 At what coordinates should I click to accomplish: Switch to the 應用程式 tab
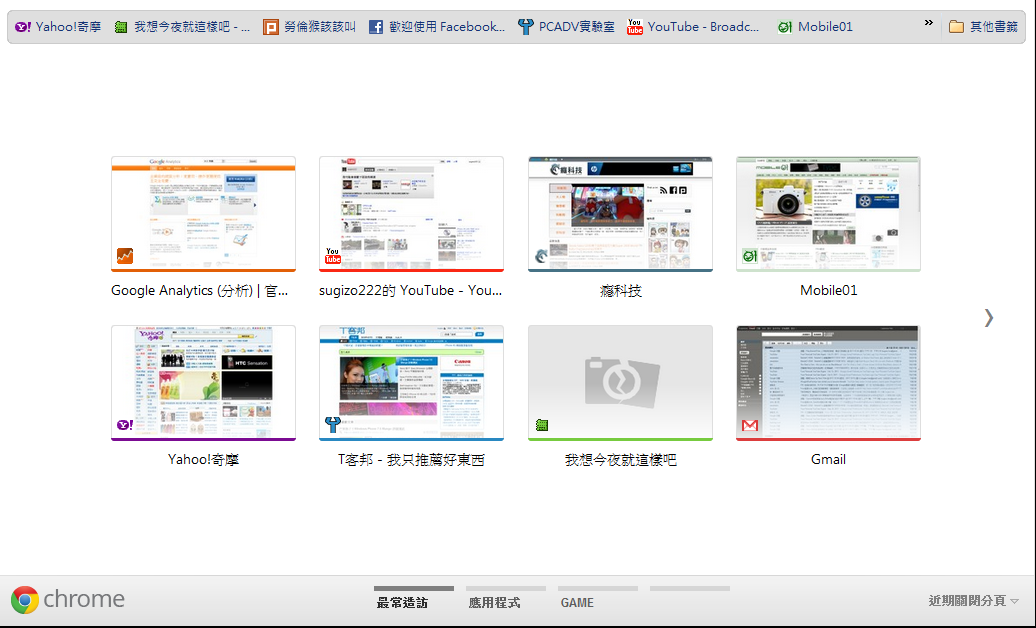click(x=494, y=602)
